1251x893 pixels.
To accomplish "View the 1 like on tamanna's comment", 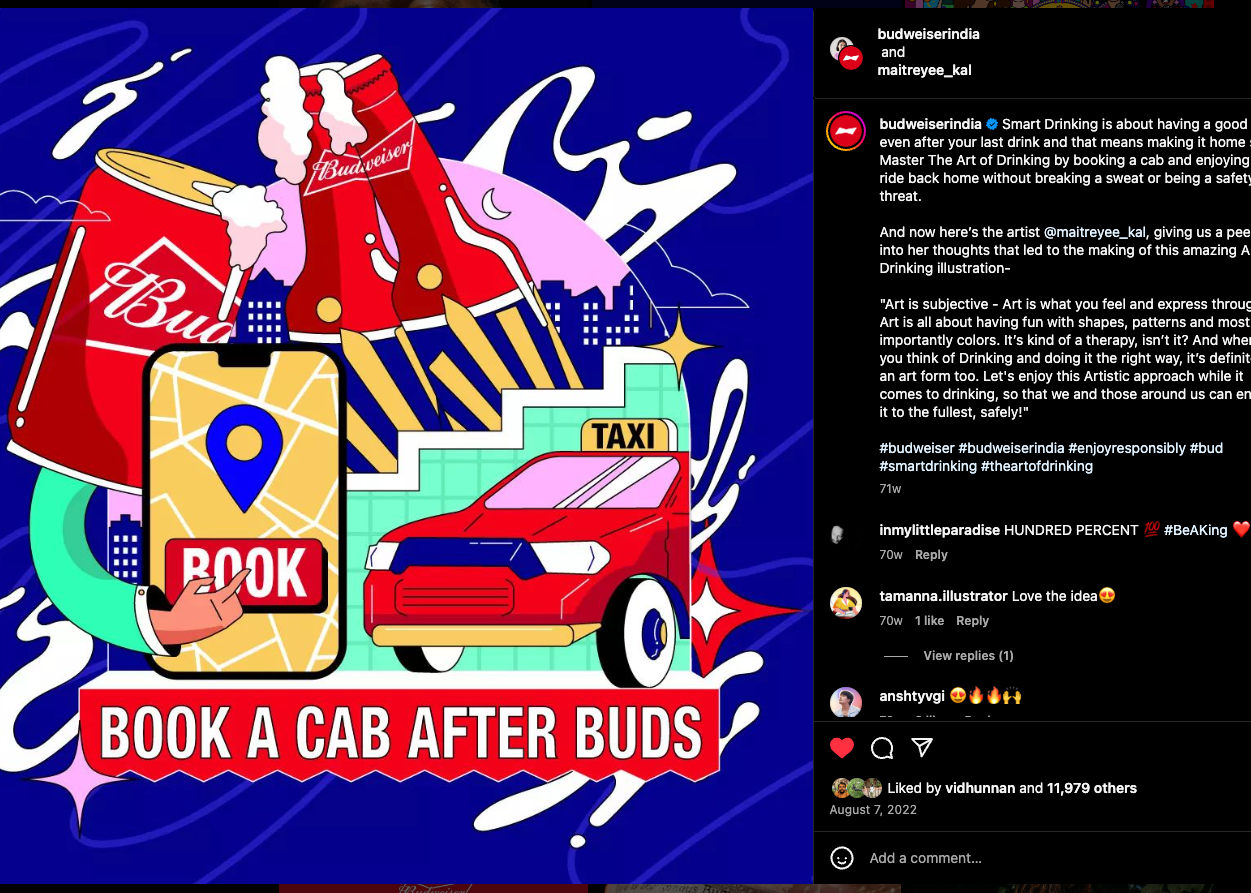I will coord(929,621).
